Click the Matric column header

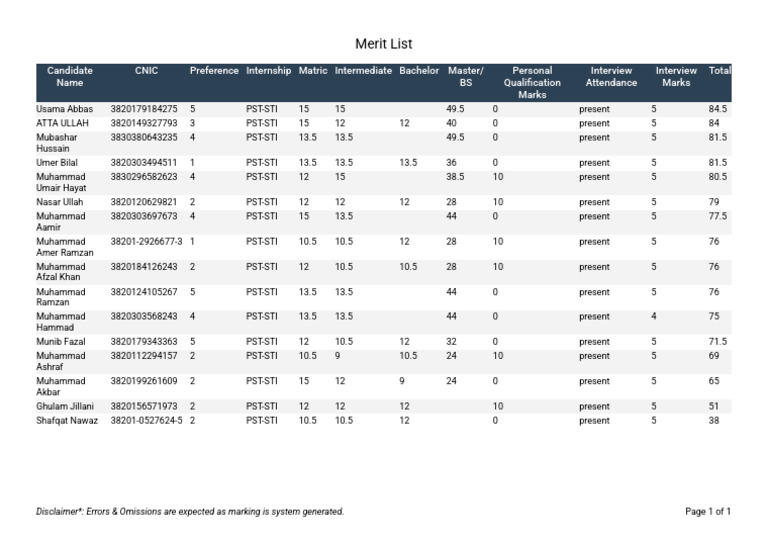(313, 71)
